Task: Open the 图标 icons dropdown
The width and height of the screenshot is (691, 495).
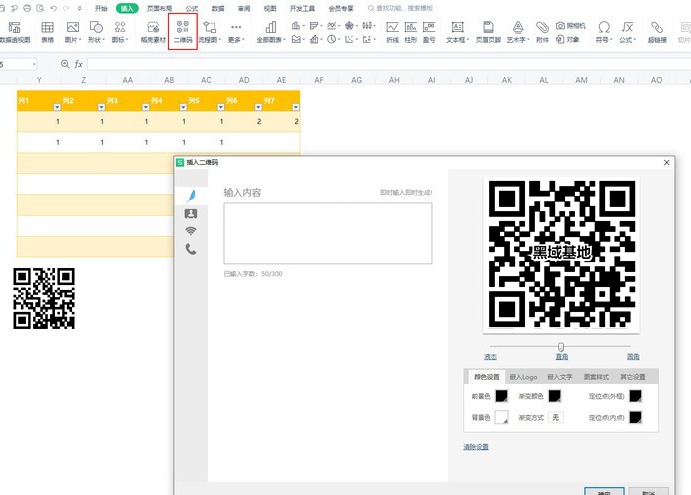Action: (120, 32)
